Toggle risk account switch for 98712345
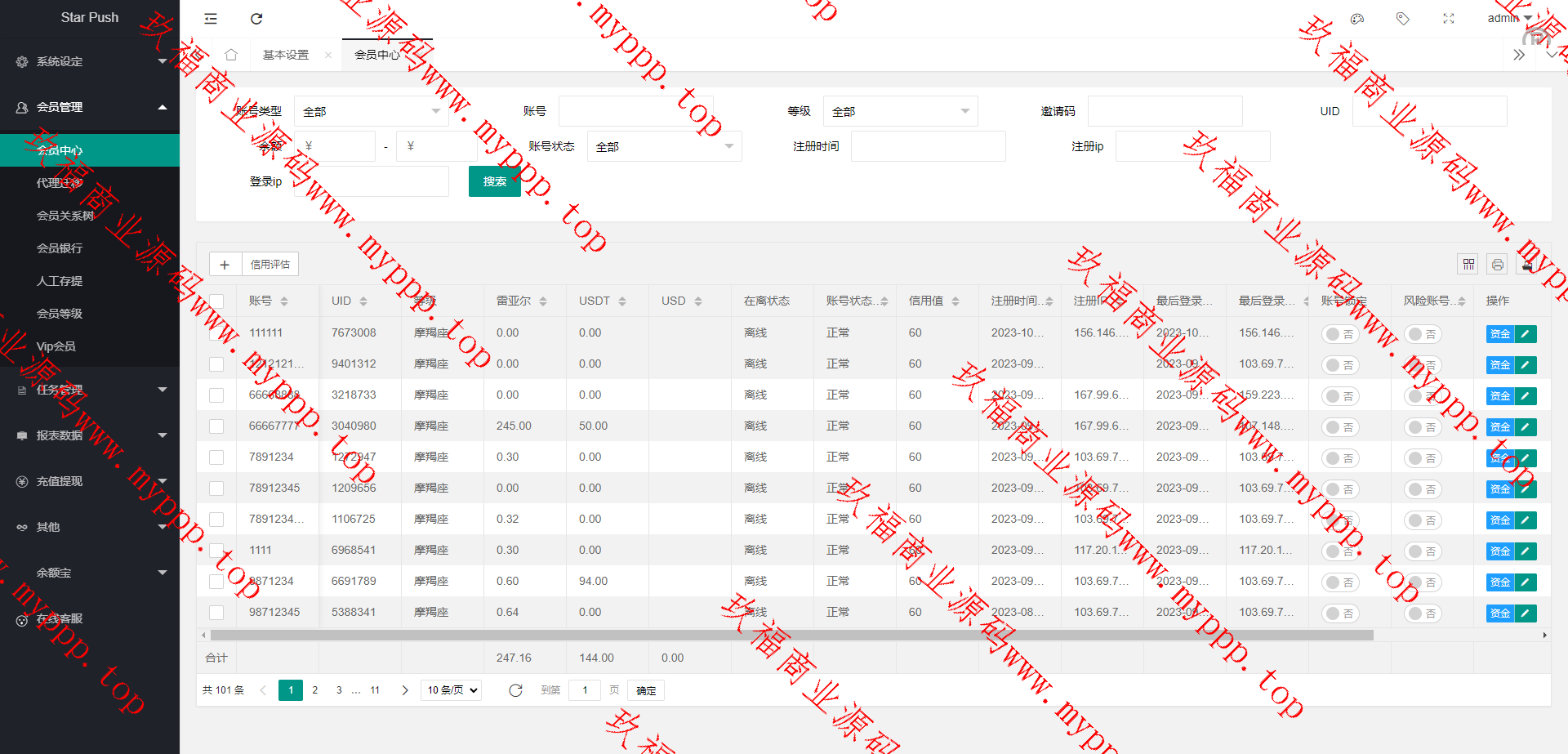1568x754 pixels. point(1422,613)
